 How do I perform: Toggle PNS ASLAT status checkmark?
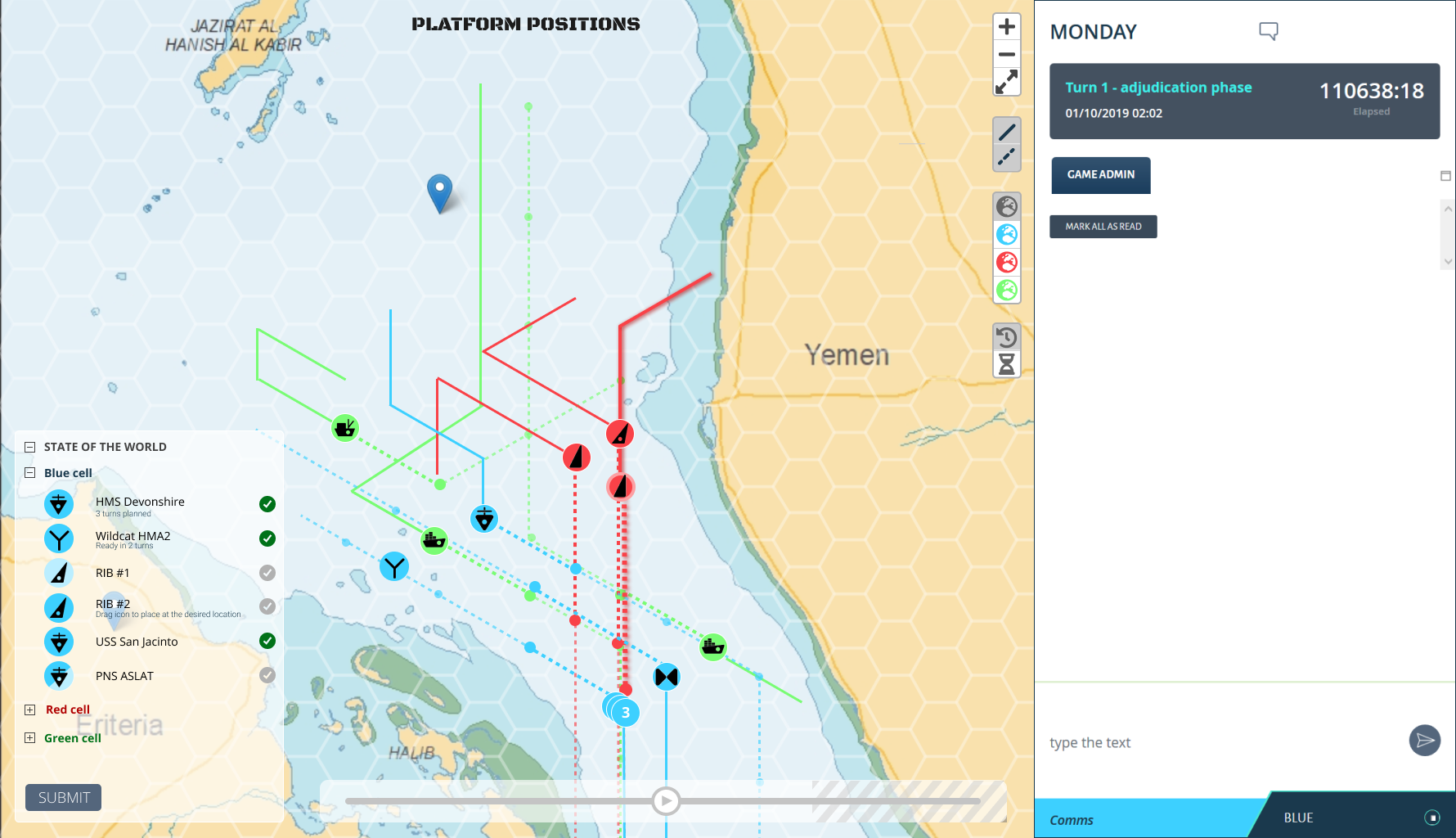pyautogui.click(x=267, y=675)
